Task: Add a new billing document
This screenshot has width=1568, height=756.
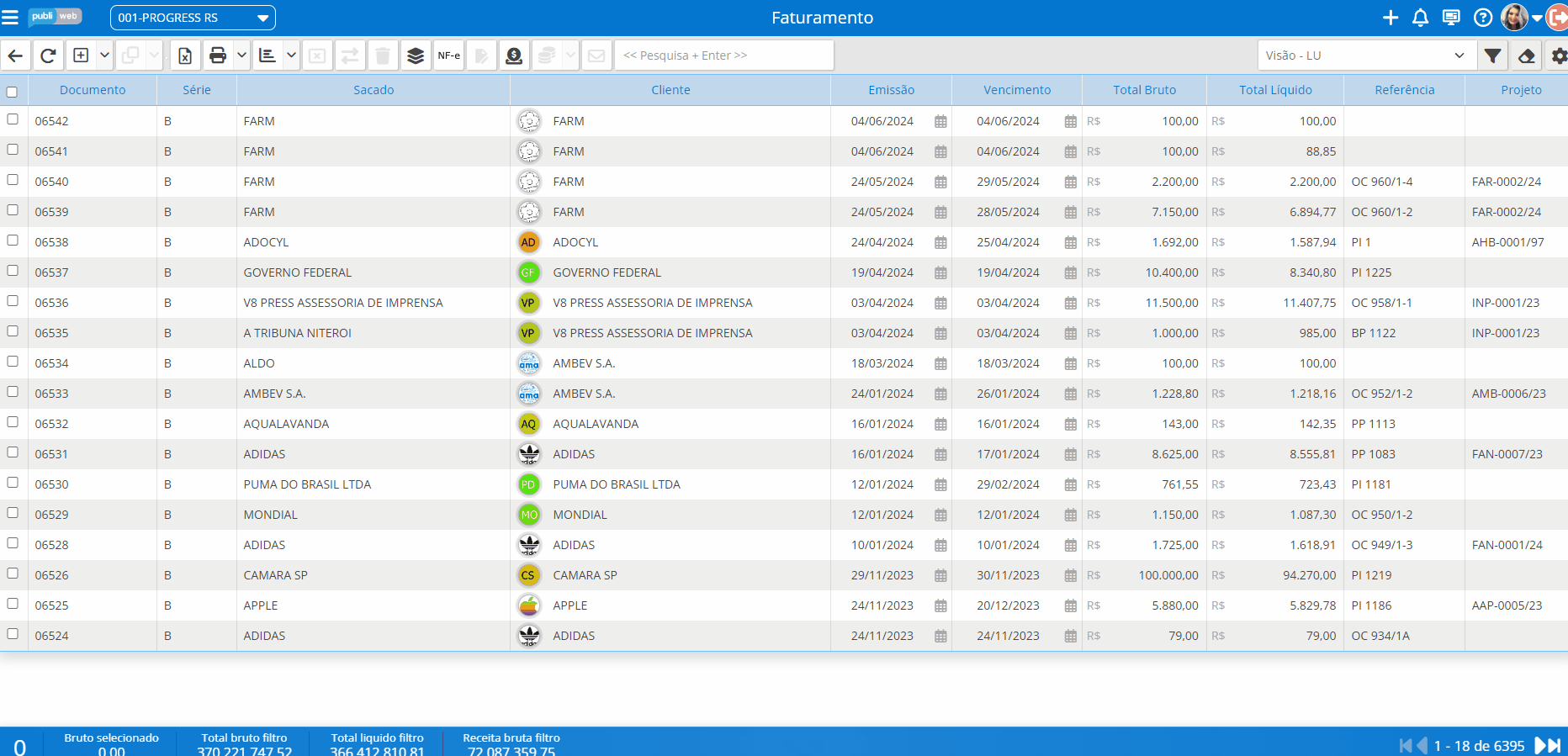Action: tap(81, 56)
